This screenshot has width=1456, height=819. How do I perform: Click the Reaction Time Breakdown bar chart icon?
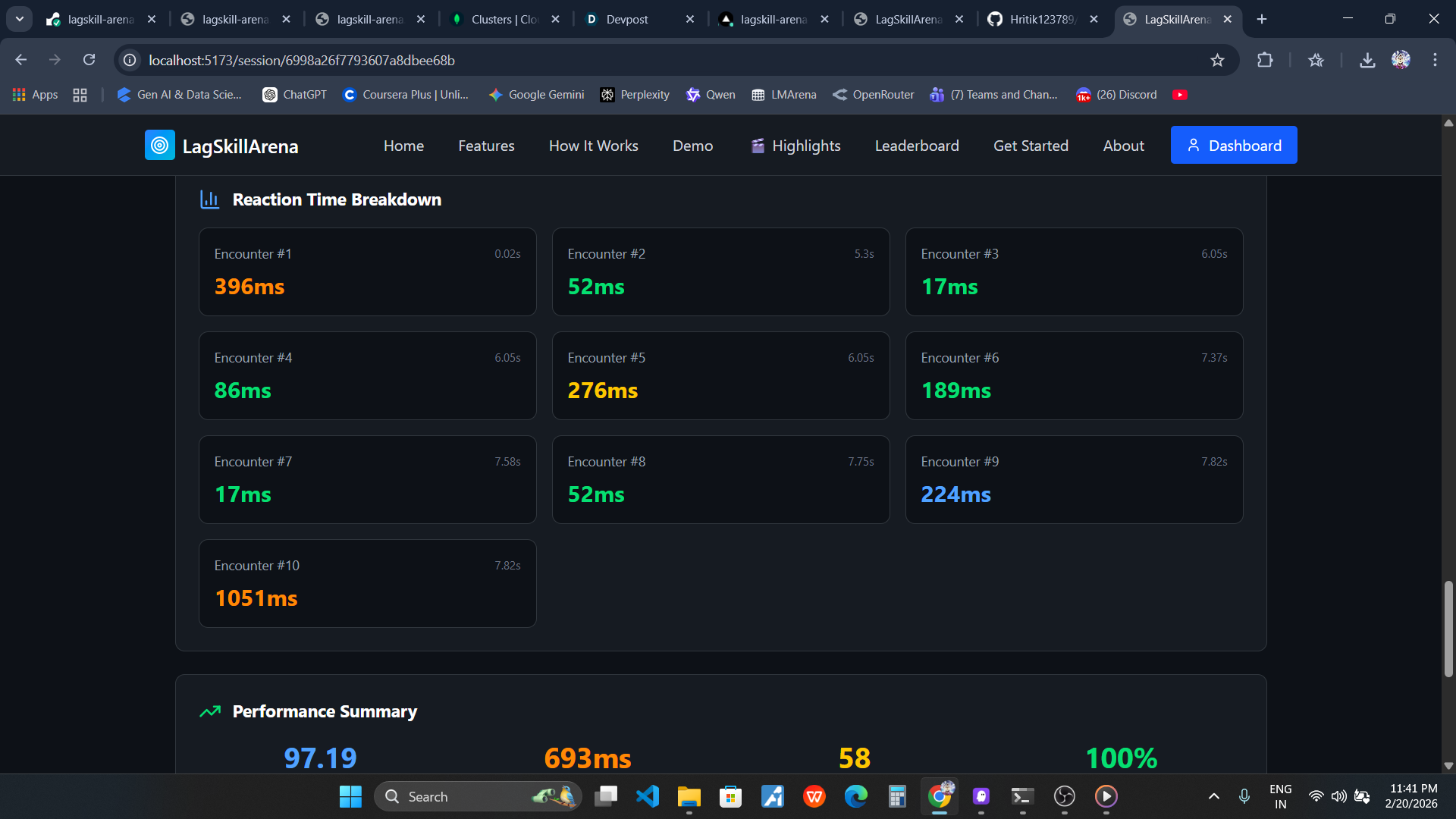click(209, 199)
